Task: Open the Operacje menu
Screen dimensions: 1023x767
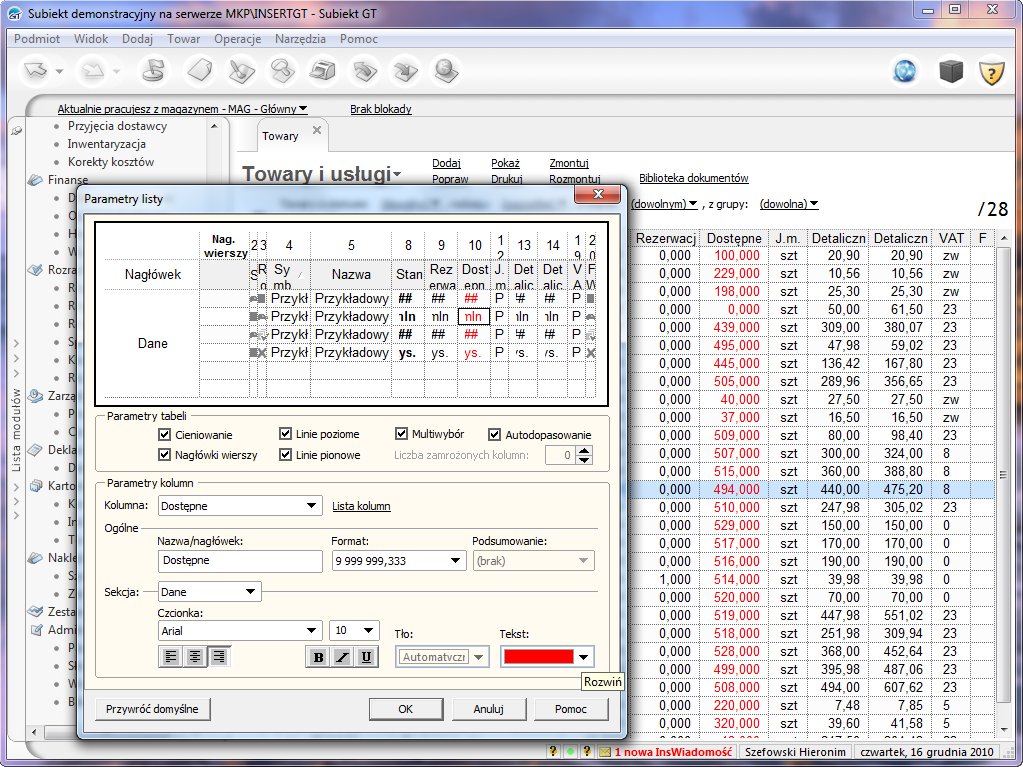Action: [x=237, y=39]
